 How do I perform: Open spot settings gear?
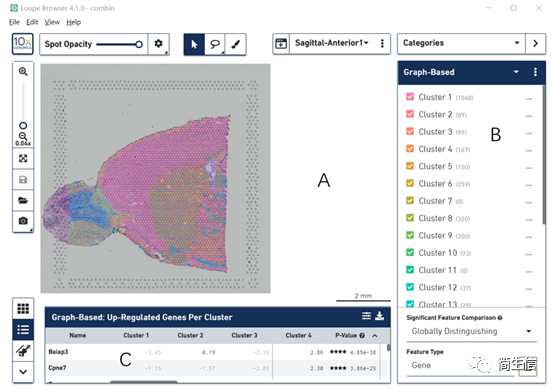[x=158, y=44]
